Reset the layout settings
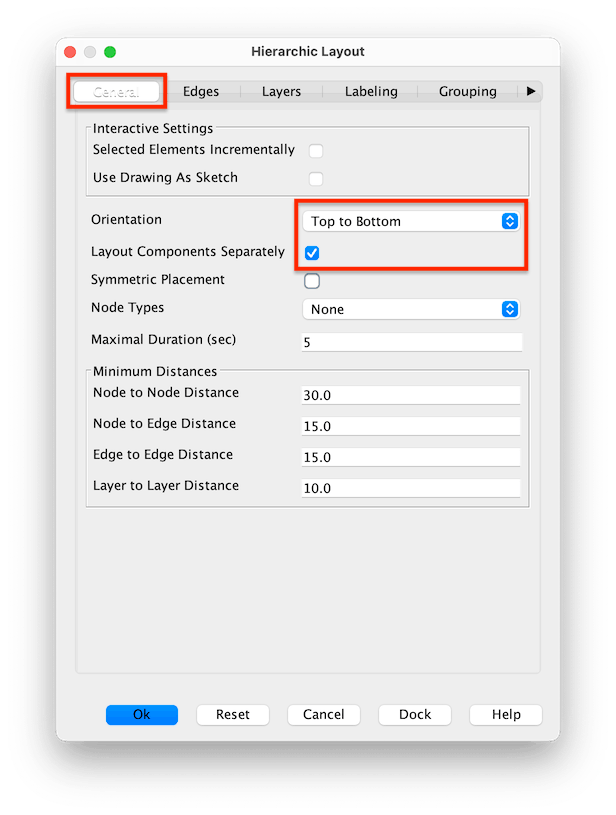Image resolution: width=616 pixels, height=815 pixels. [233, 715]
